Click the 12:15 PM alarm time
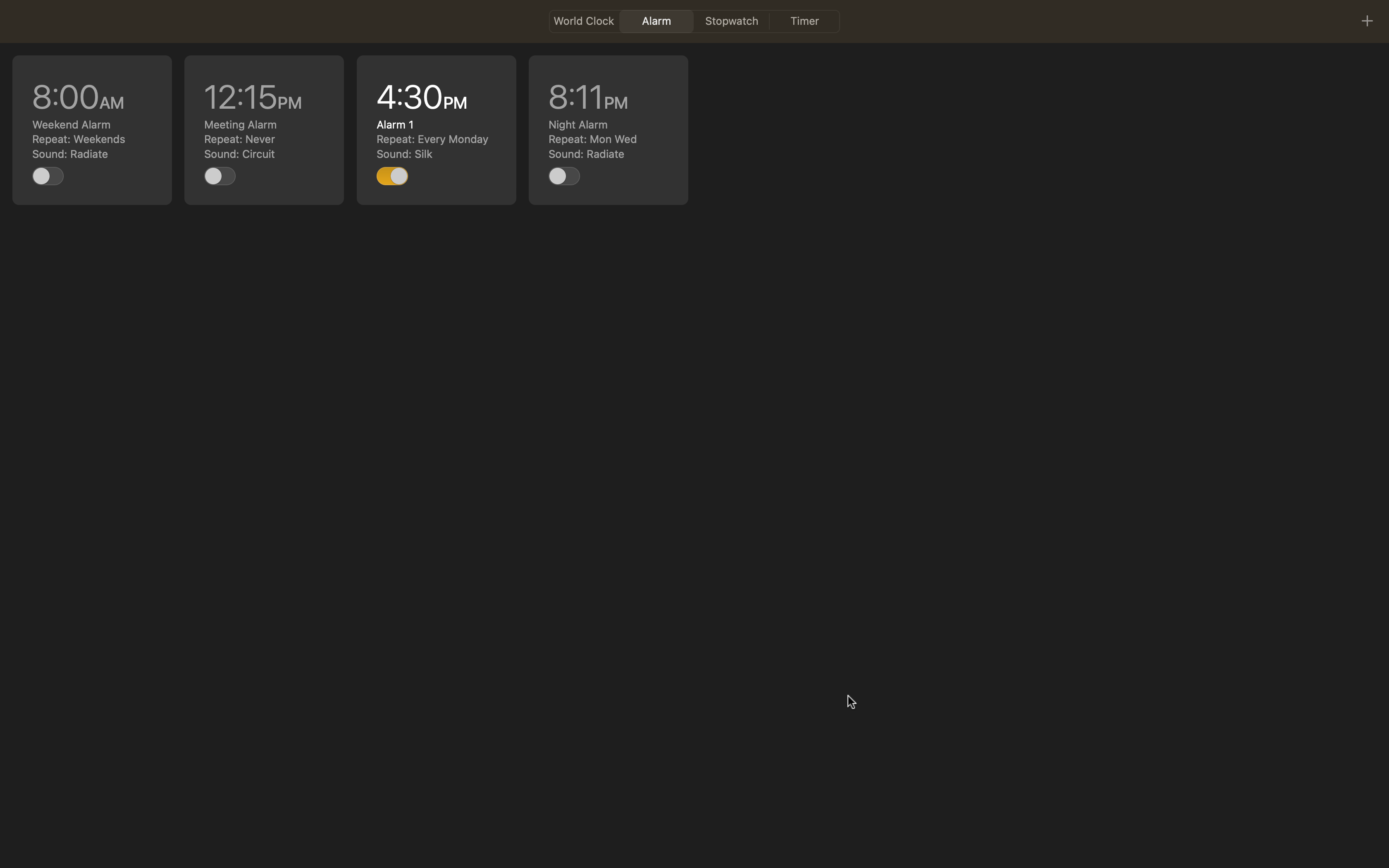The image size is (1389, 868). click(x=253, y=96)
